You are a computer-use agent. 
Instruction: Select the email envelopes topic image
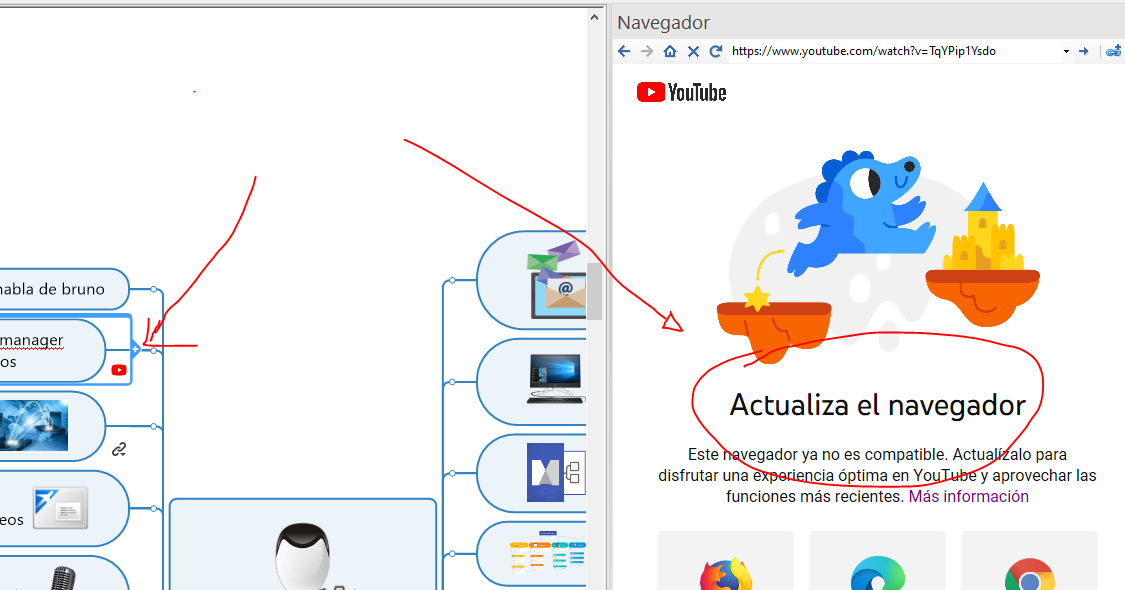click(x=555, y=279)
